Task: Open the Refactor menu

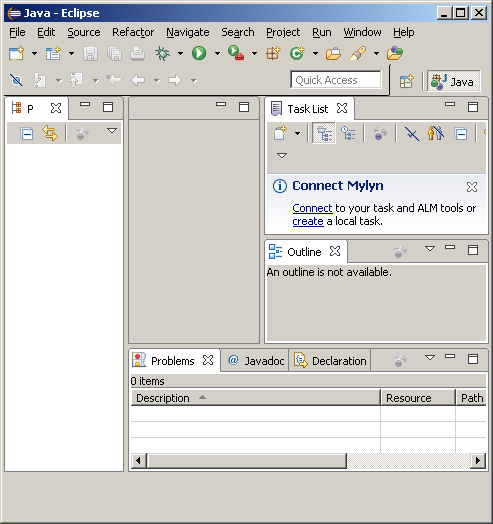Action: 133,32
